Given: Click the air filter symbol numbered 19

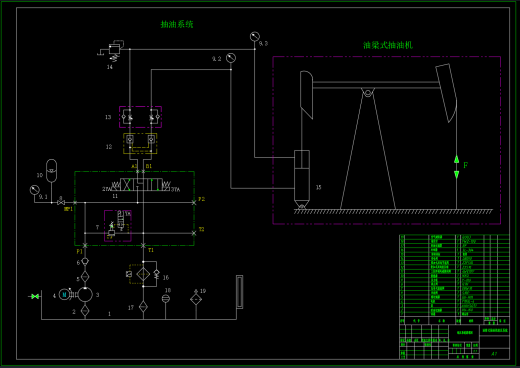Looking at the screenshot, I should (x=196, y=299).
